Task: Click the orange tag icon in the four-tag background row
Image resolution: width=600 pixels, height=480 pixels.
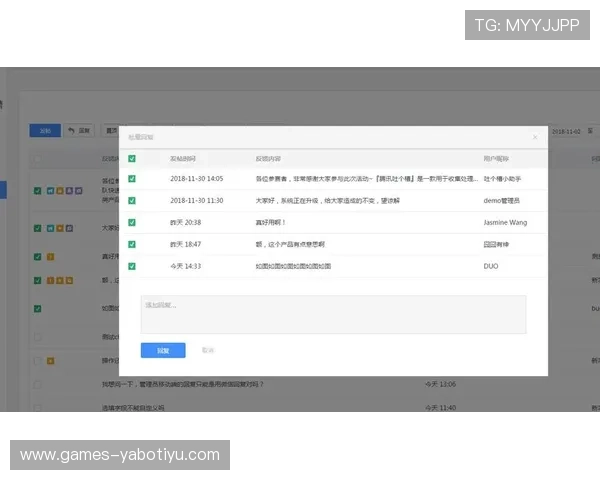Action: tap(60, 191)
